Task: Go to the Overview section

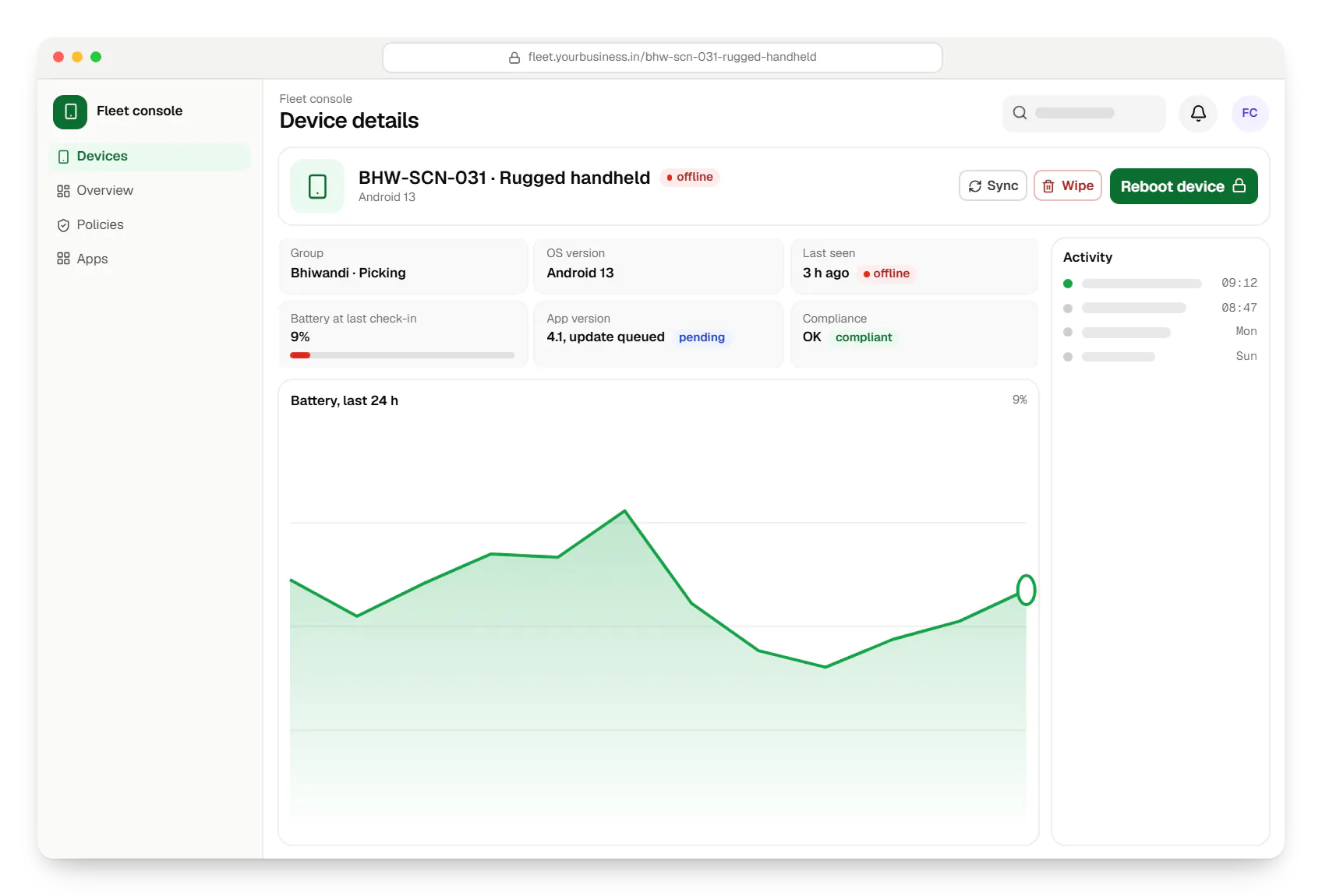Action: pyautogui.click(x=150, y=191)
